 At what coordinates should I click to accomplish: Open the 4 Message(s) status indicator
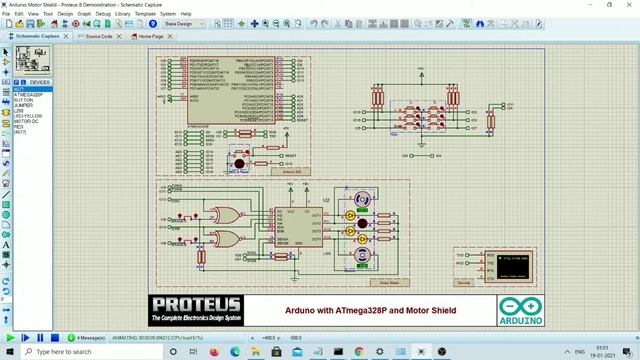point(87,338)
